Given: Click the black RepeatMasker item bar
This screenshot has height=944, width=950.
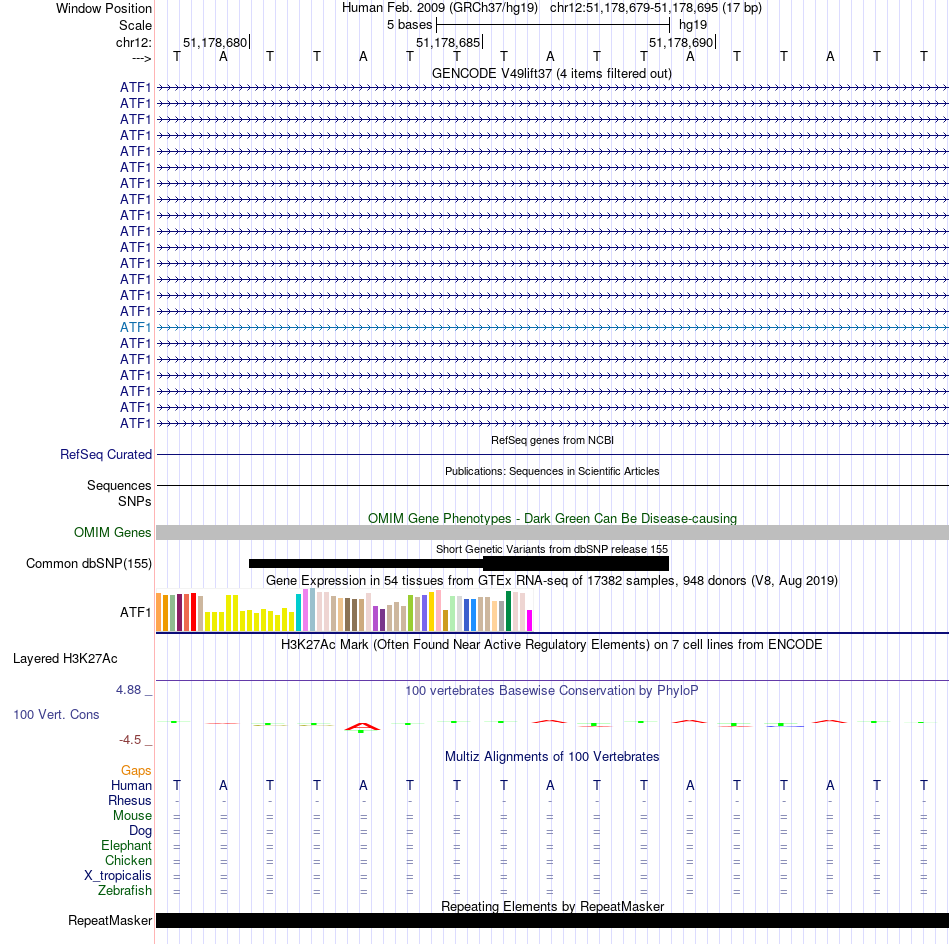Looking at the screenshot, I should (x=552, y=920).
